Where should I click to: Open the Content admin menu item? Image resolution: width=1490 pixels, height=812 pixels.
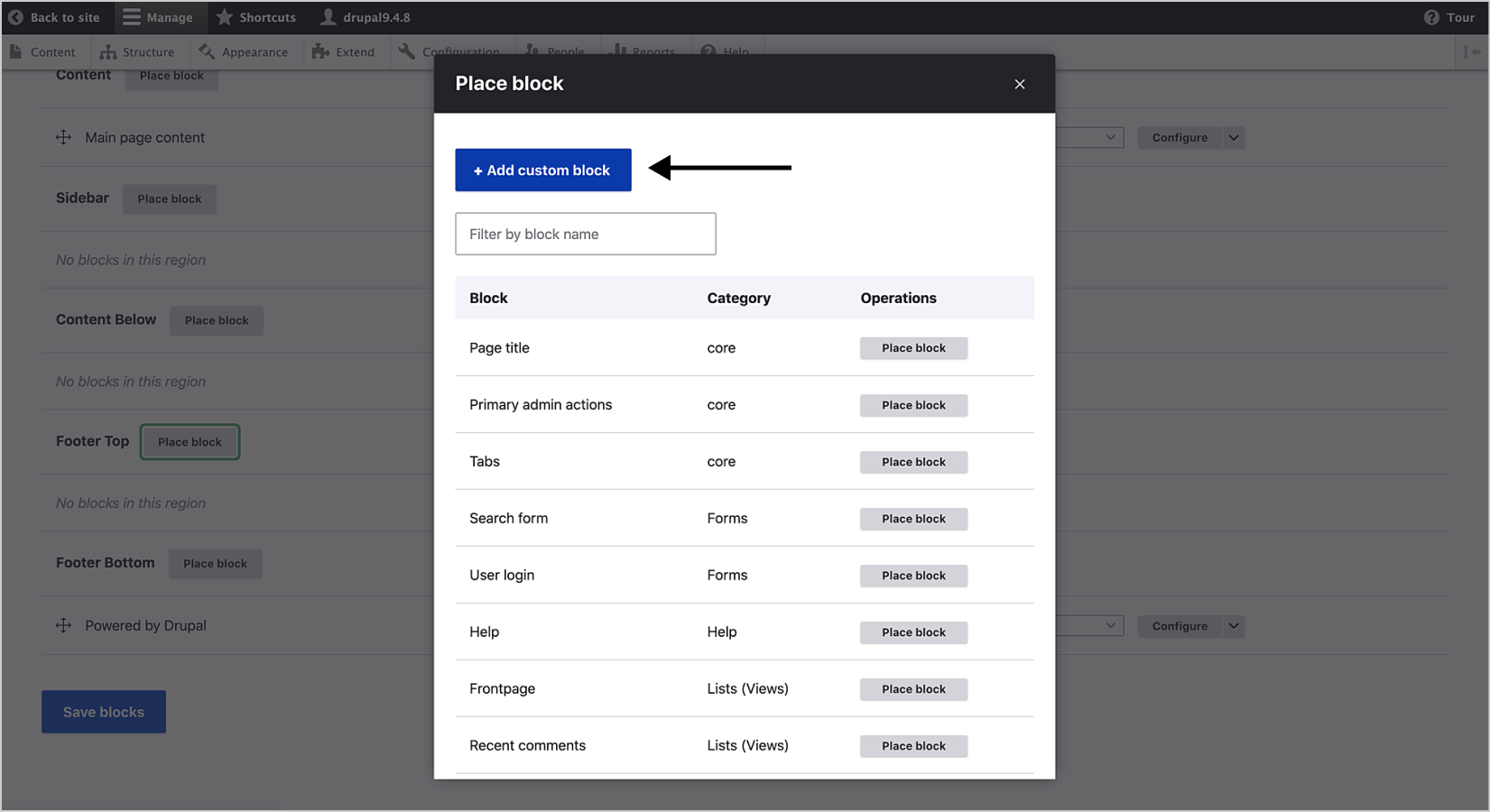click(42, 52)
